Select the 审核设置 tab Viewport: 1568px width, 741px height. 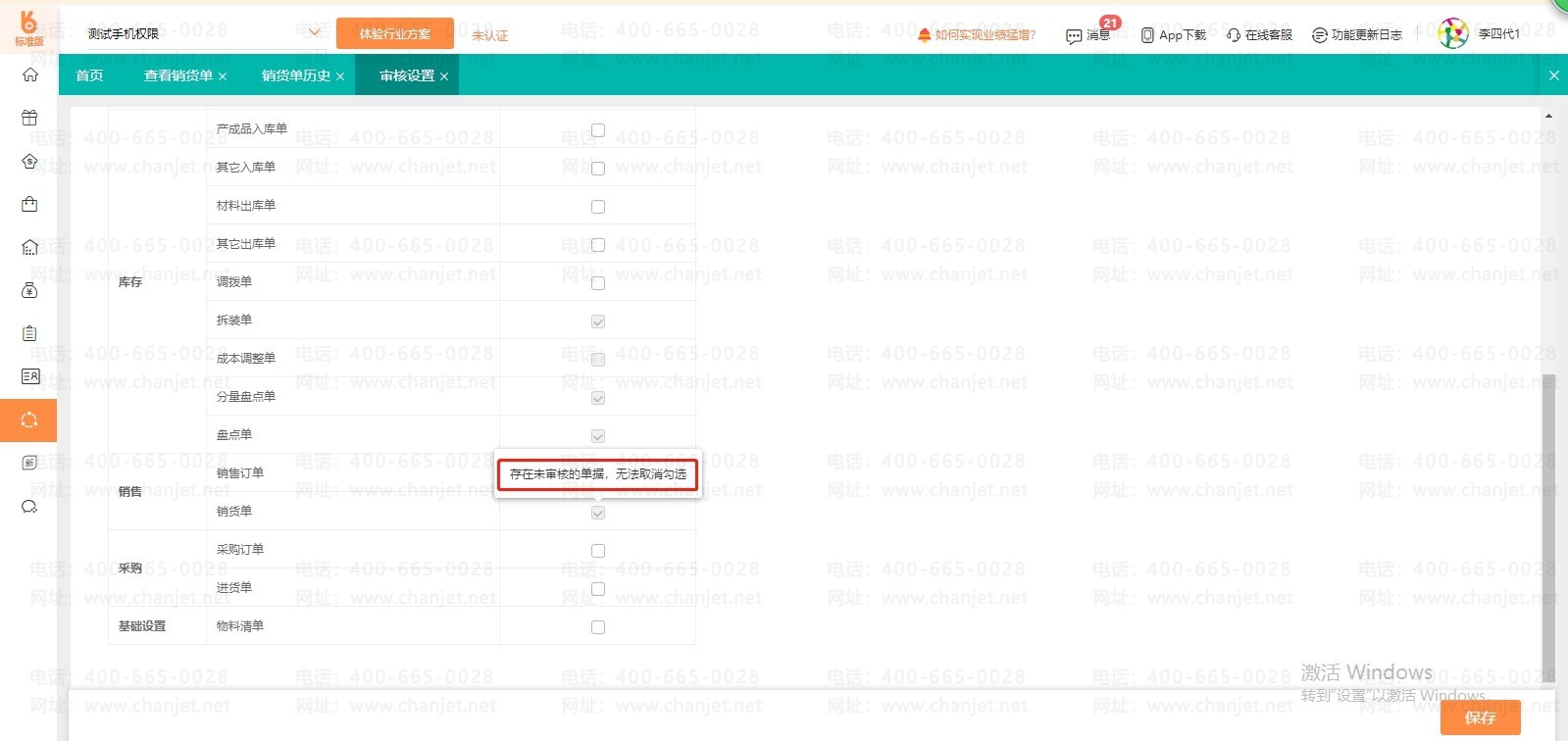click(407, 75)
